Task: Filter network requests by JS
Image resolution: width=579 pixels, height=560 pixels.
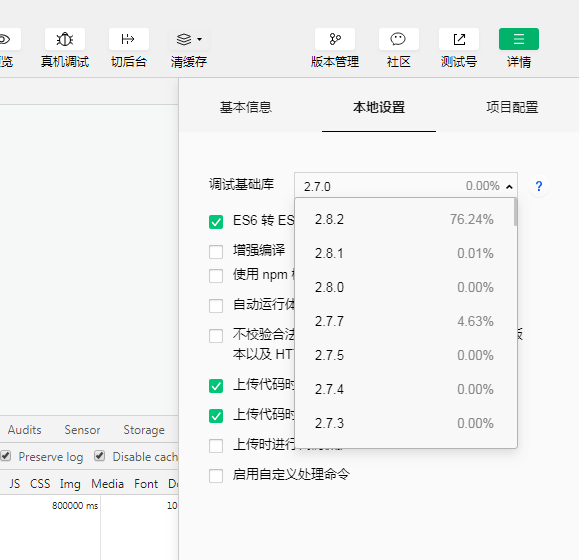Action: (15, 484)
